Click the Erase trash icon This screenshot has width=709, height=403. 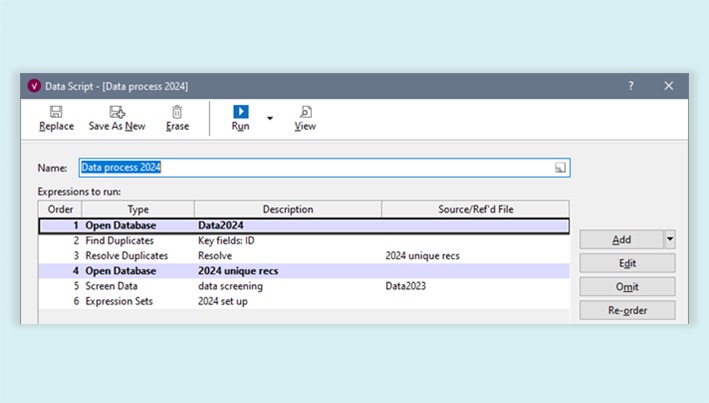point(177,112)
